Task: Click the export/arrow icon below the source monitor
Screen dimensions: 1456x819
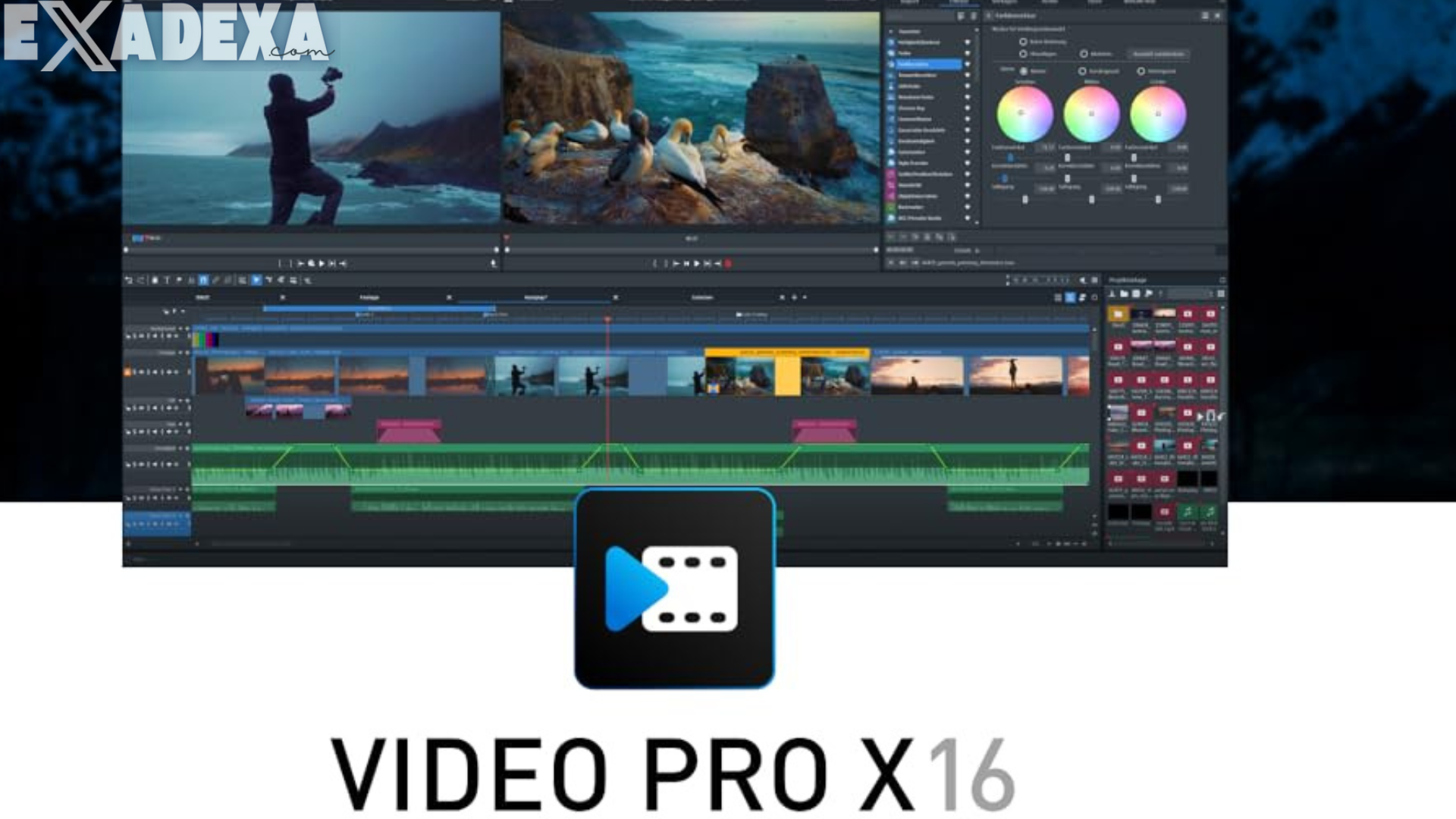Action: point(494,262)
